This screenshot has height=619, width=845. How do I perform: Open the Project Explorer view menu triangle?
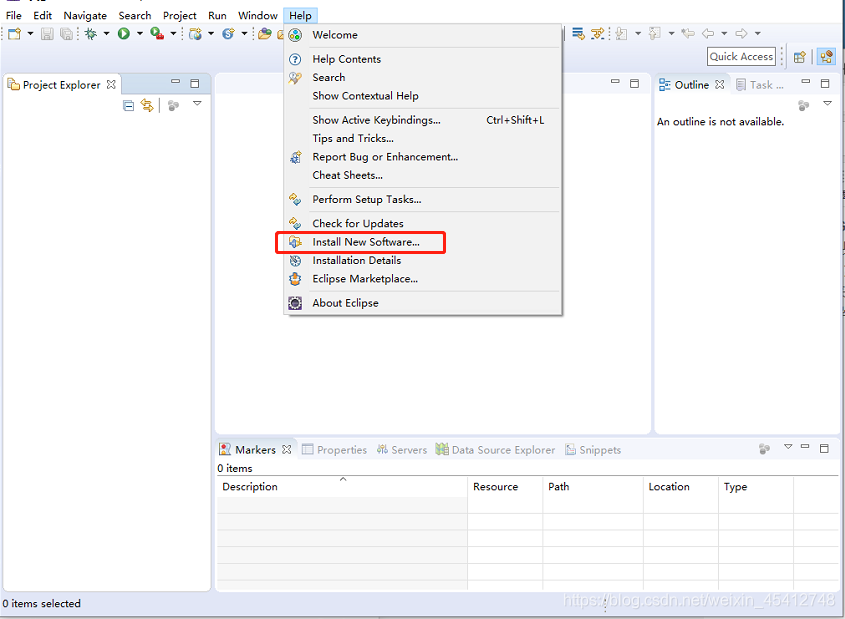pos(197,103)
